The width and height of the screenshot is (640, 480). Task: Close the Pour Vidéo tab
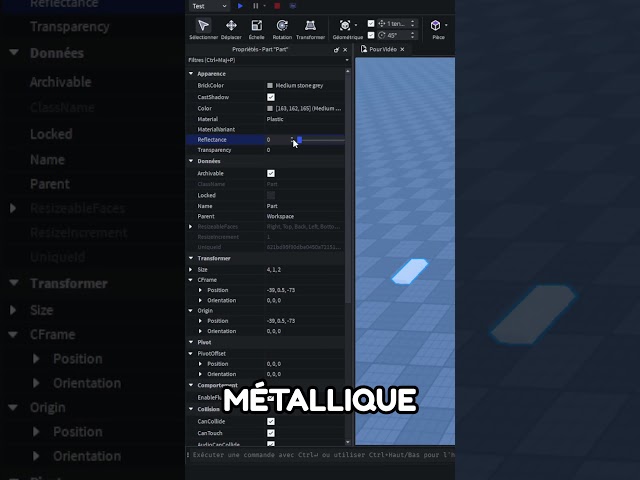coord(402,49)
